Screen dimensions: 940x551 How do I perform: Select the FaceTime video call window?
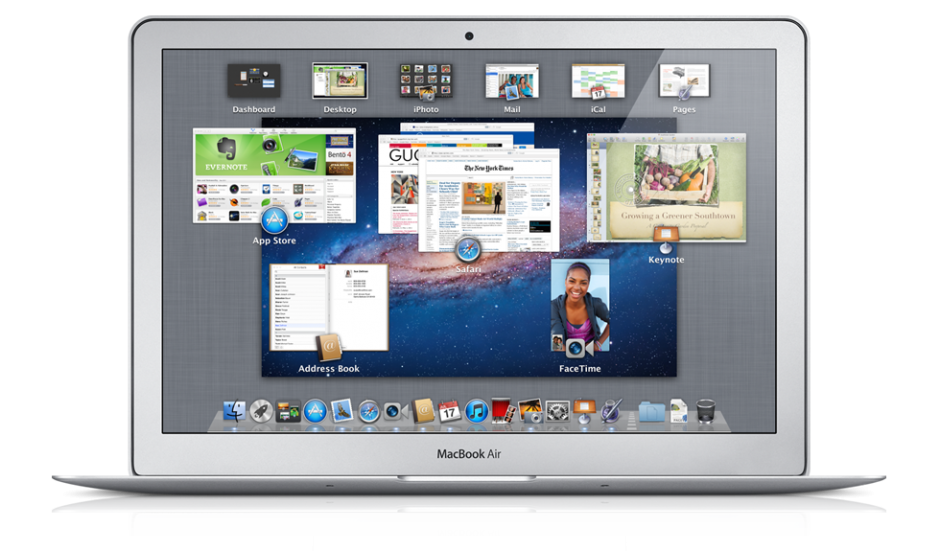coord(580,305)
